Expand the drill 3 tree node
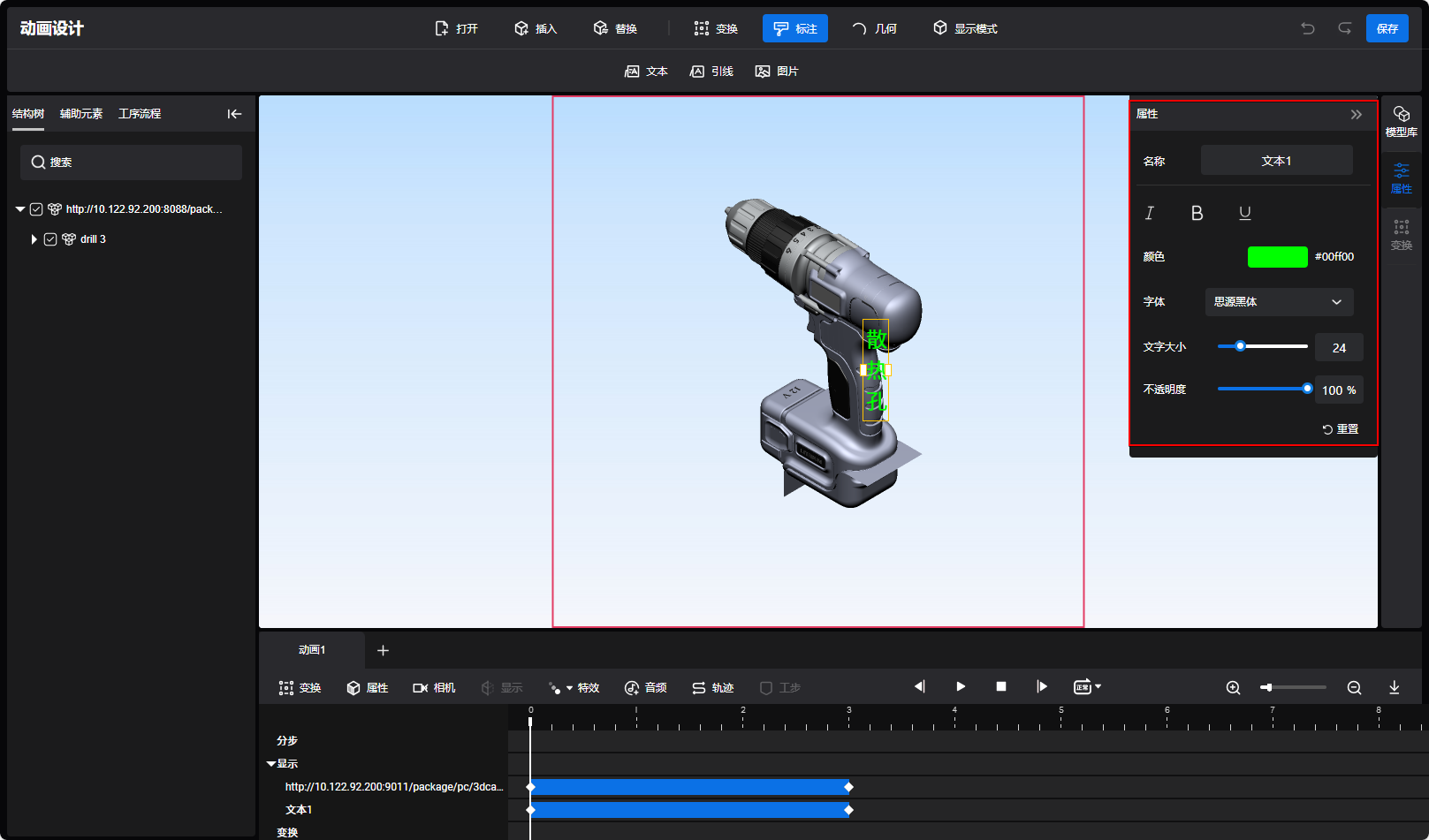 (34, 239)
